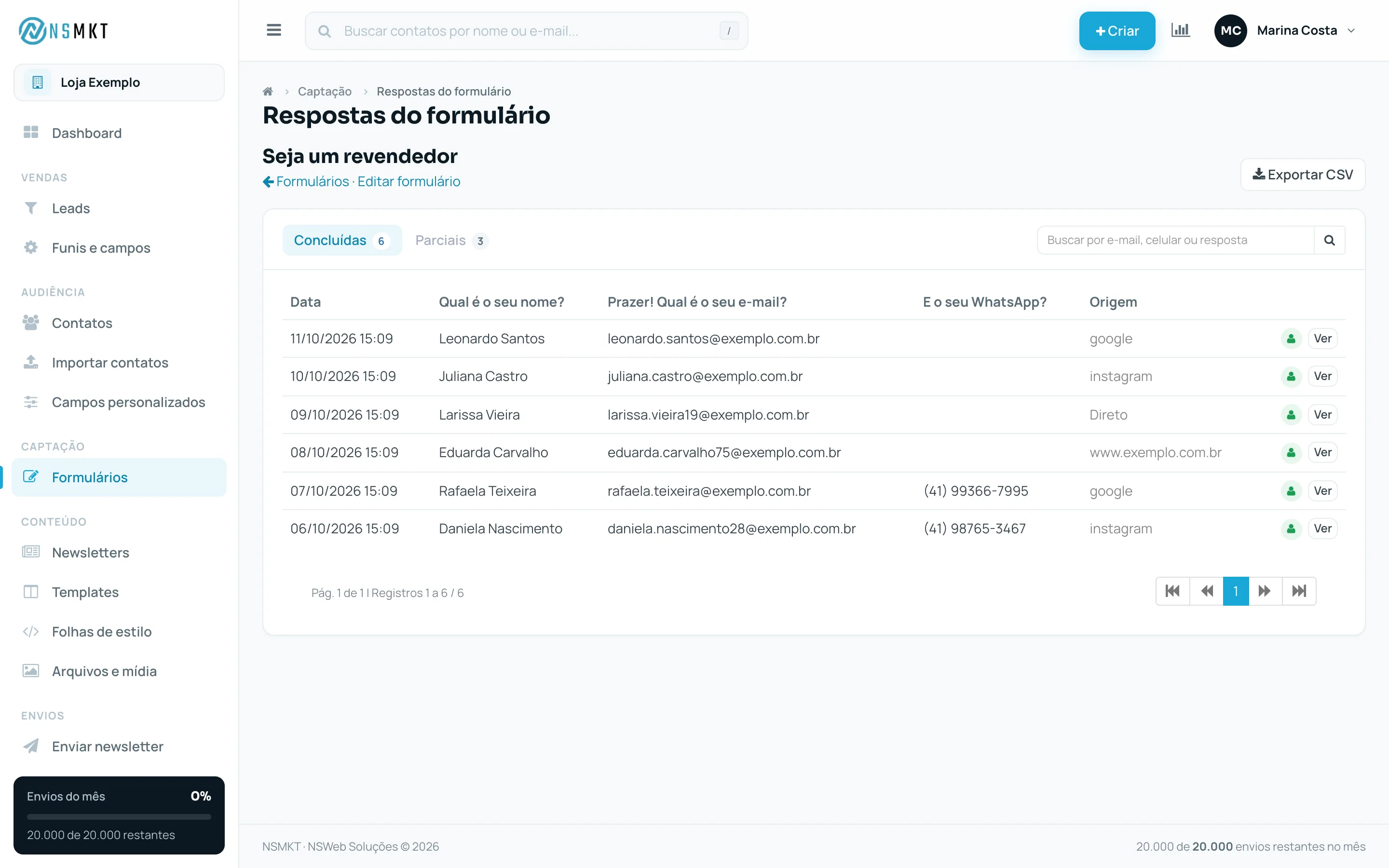View Leonardo Santos response with Ver
The width and height of the screenshot is (1389, 868).
[x=1322, y=339]
